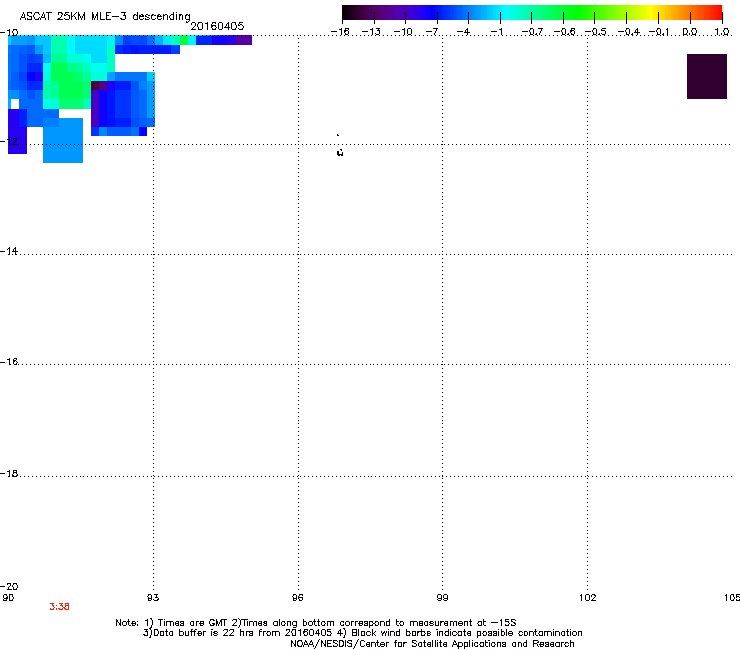Click the latitude axis label "-14"
This screenshot has width=740, height=650.
pos(9,251)
